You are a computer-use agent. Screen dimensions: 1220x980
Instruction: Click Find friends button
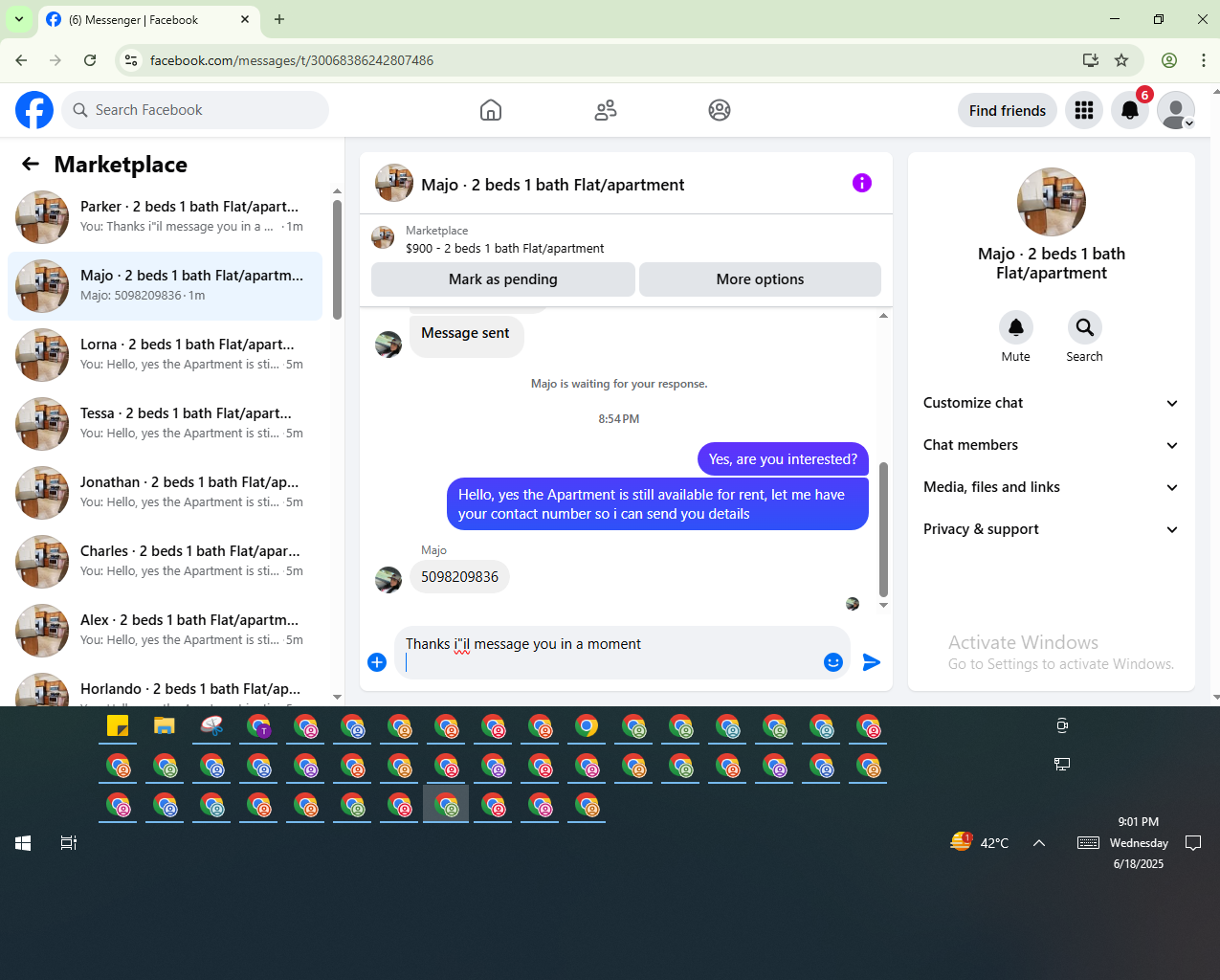[x=1008, y=110]
